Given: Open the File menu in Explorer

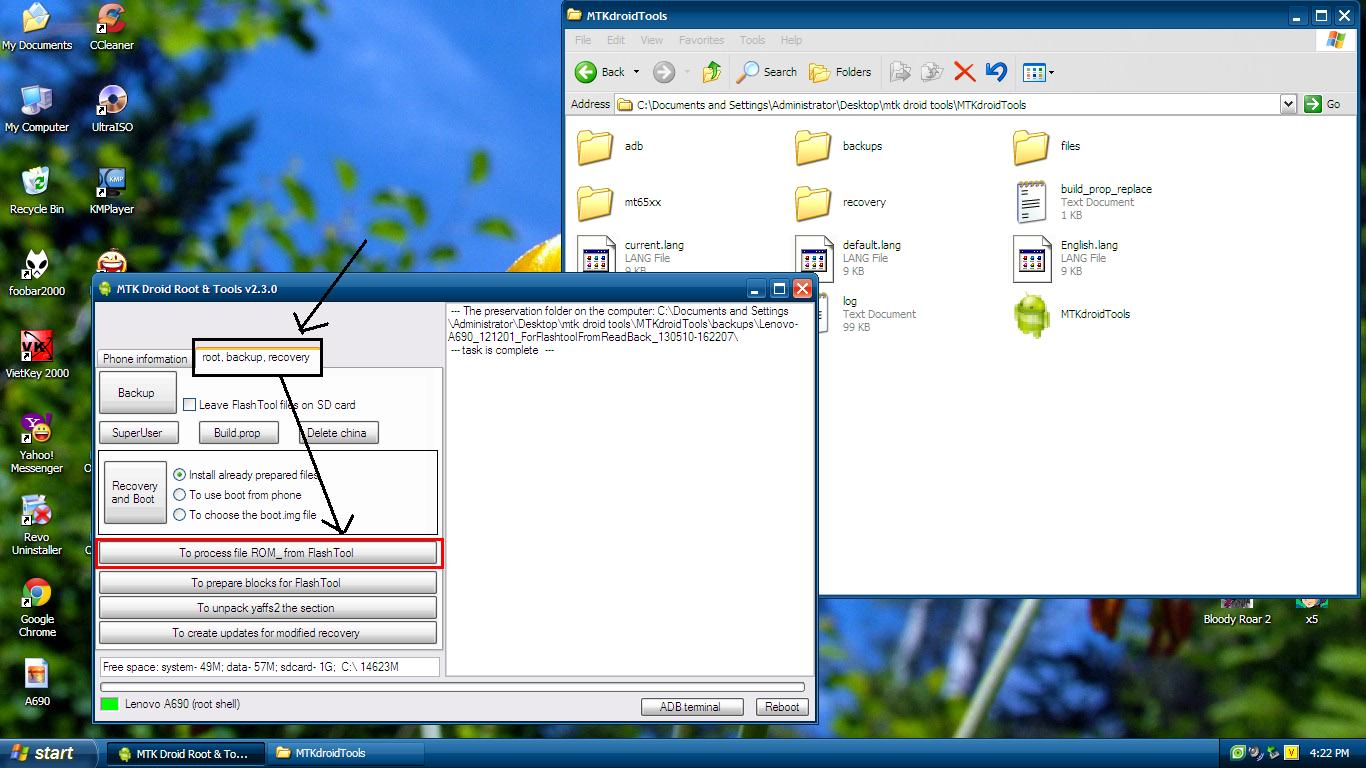Looking at the screenshot, I should click(x=583, y=40).
